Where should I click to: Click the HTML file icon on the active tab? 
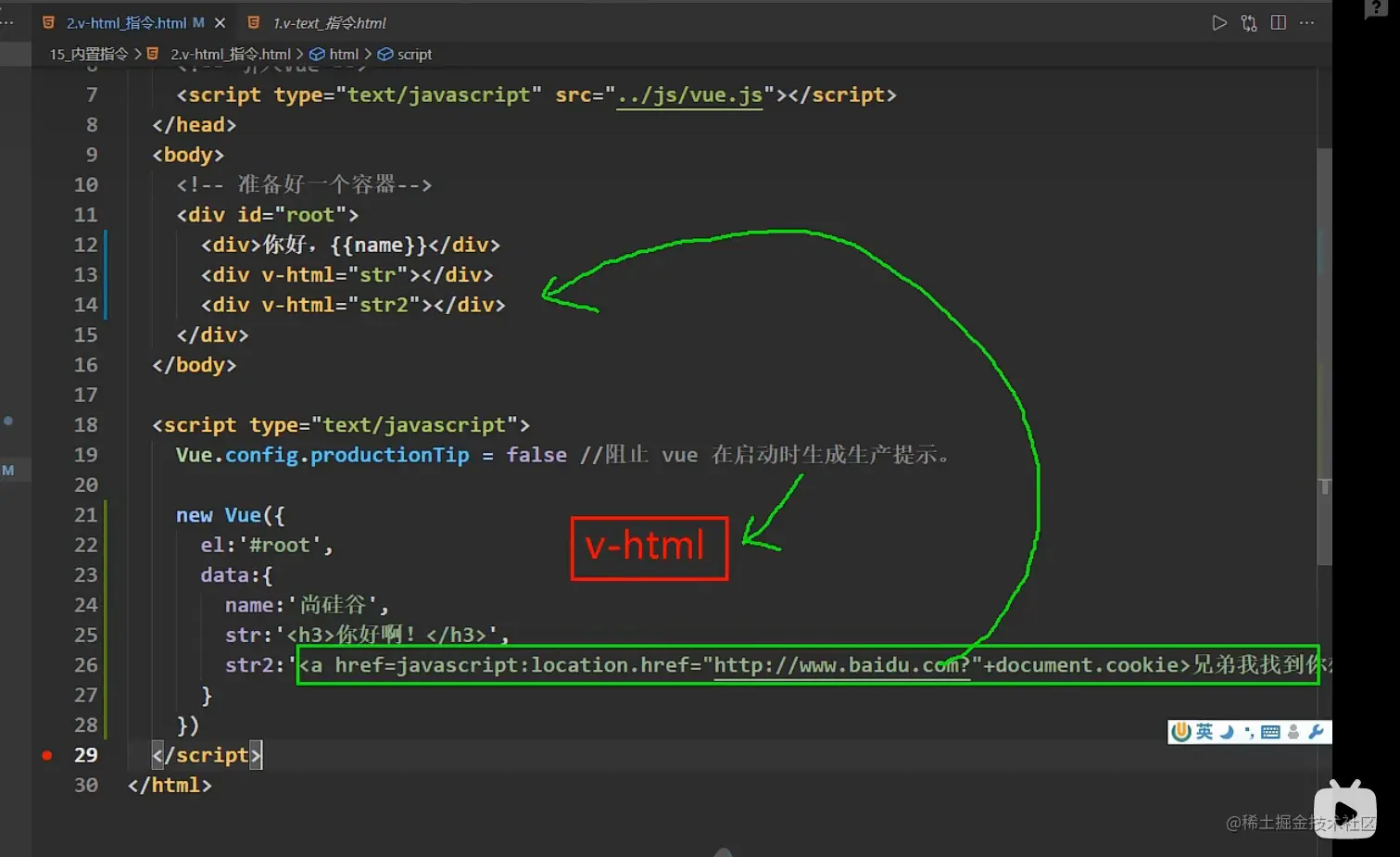(48, 22)
